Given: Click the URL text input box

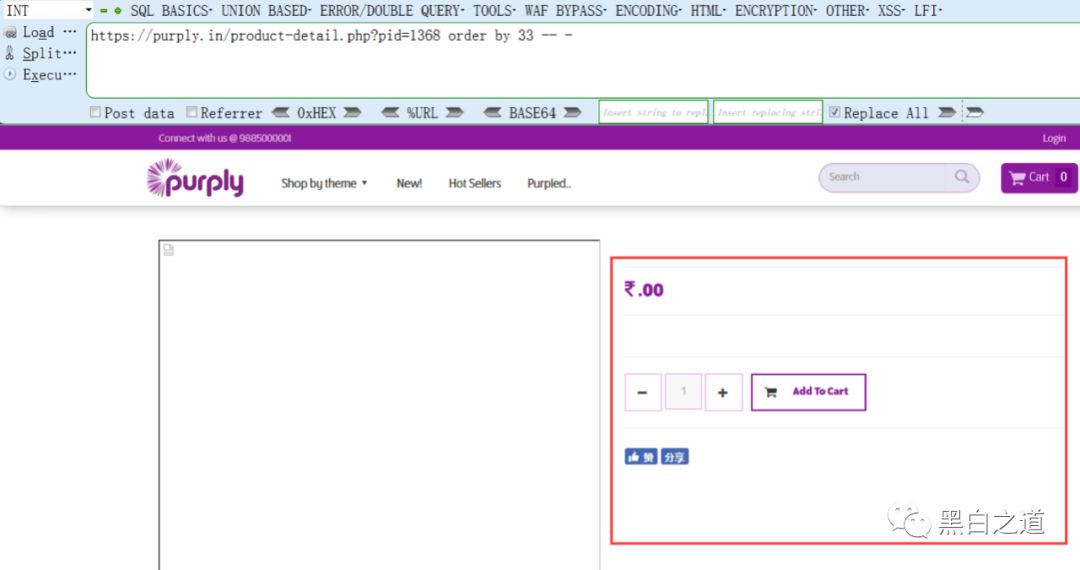Looking at the screenshot, I should tap(583, 61).
